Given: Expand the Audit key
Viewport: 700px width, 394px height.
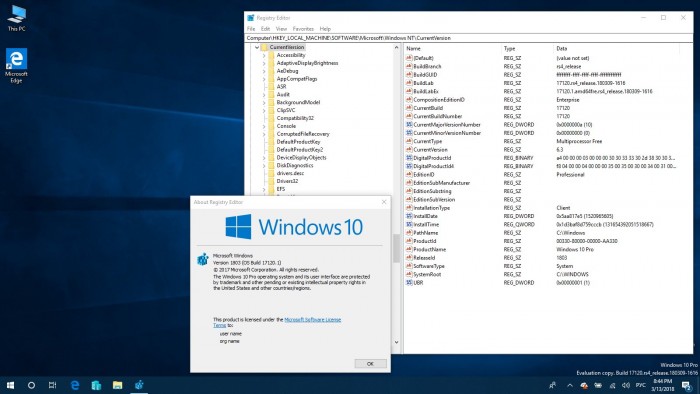Looking at the screenshot, I should (x=264, y=95).
